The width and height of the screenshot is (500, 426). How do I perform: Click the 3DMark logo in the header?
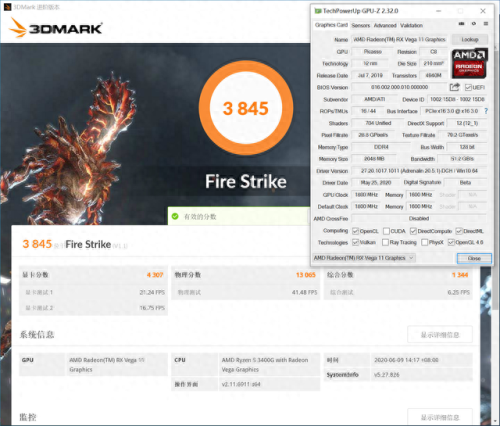click(56, 28)
